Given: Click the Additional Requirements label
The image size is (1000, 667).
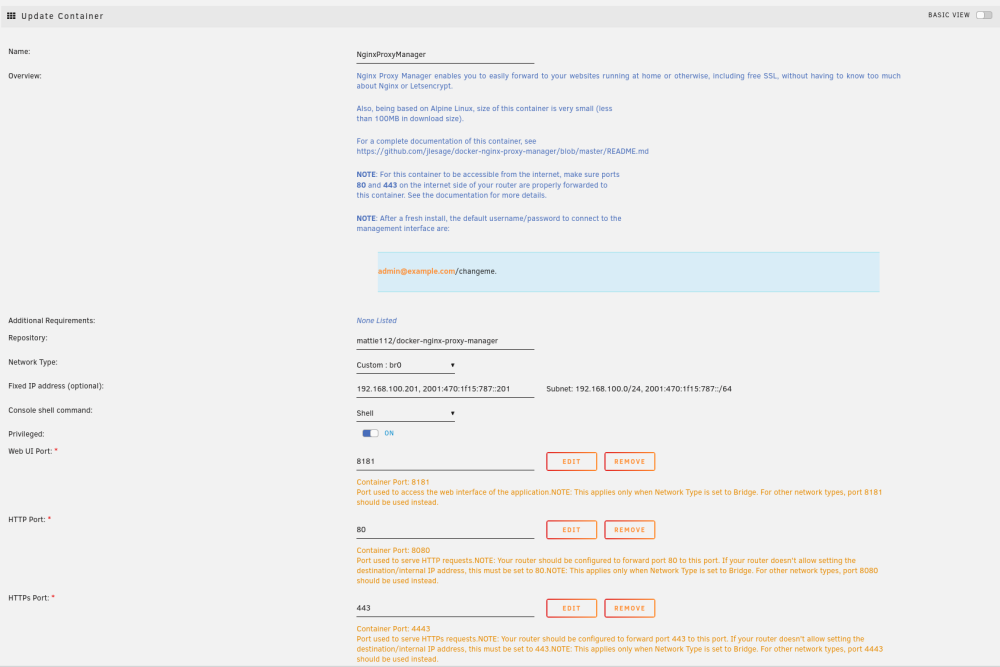Looking at the screenshot, I should pos(52,321).
